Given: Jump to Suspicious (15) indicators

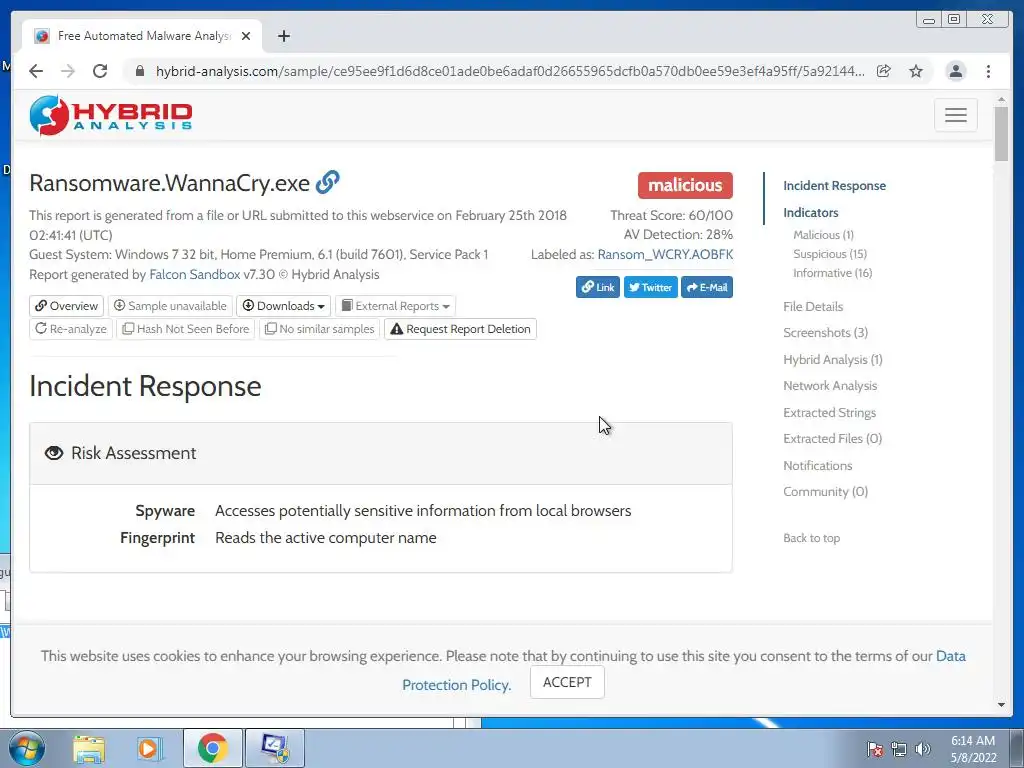Looking at the screenshot, I should (x=830, y=253).
